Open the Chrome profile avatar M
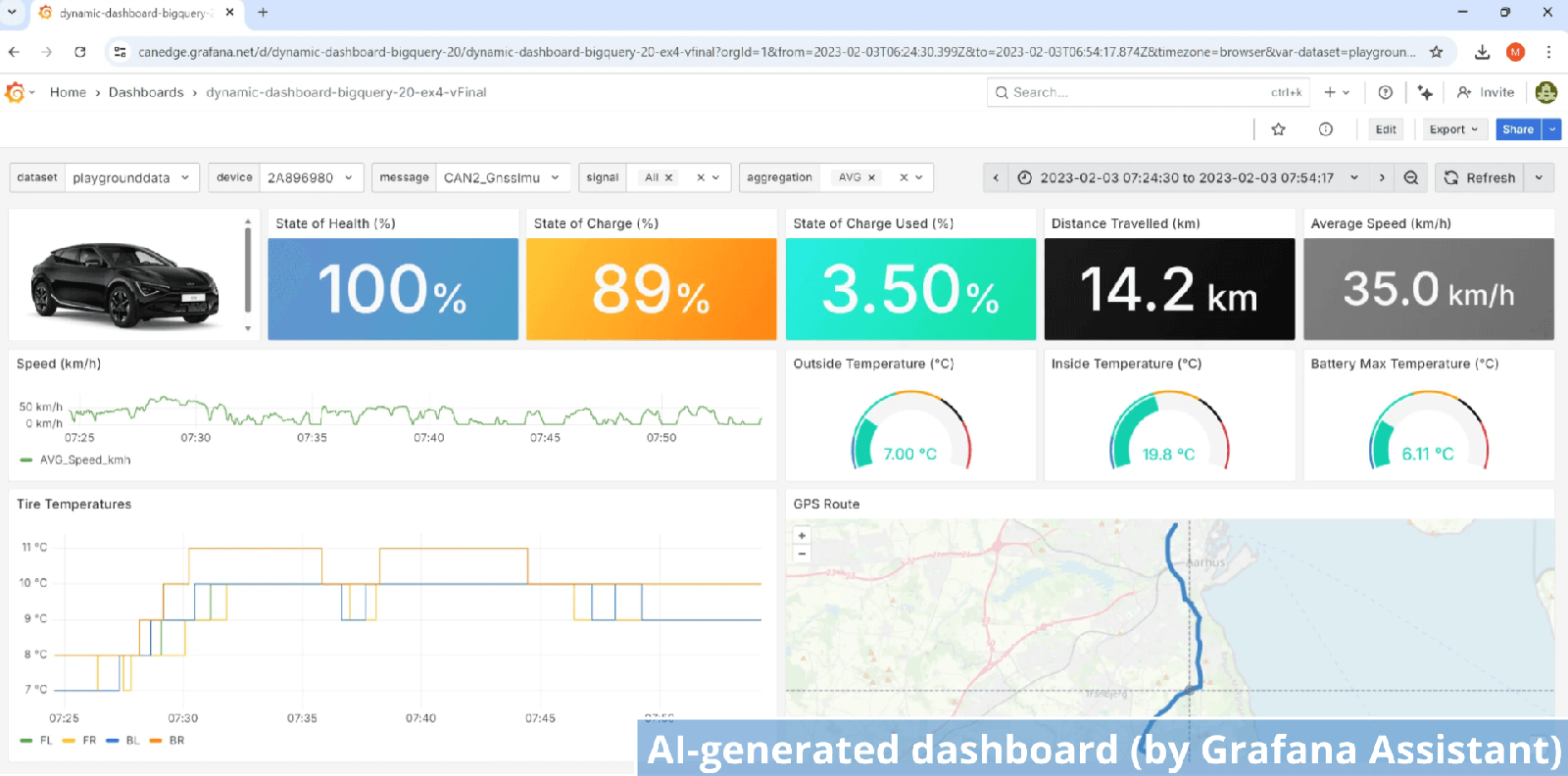 [1515, 52]
